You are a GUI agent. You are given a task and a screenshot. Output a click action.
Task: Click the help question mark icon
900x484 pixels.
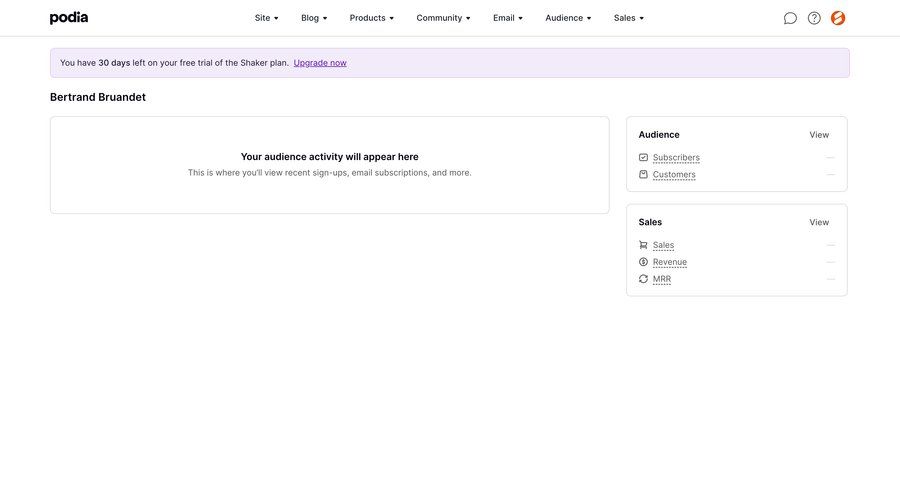coord(814,18)
